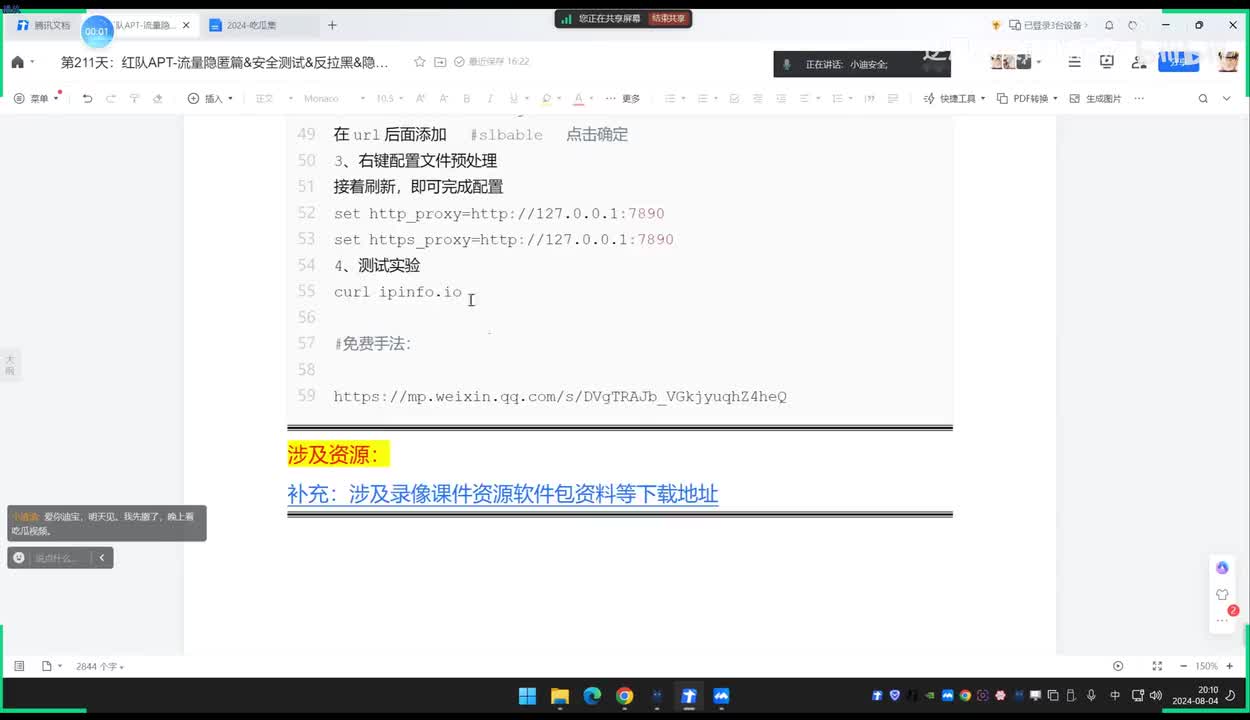Toggle Chinese input method indicator
The width and height of the screenshot is (1250, 720).
click(1115, 695)
